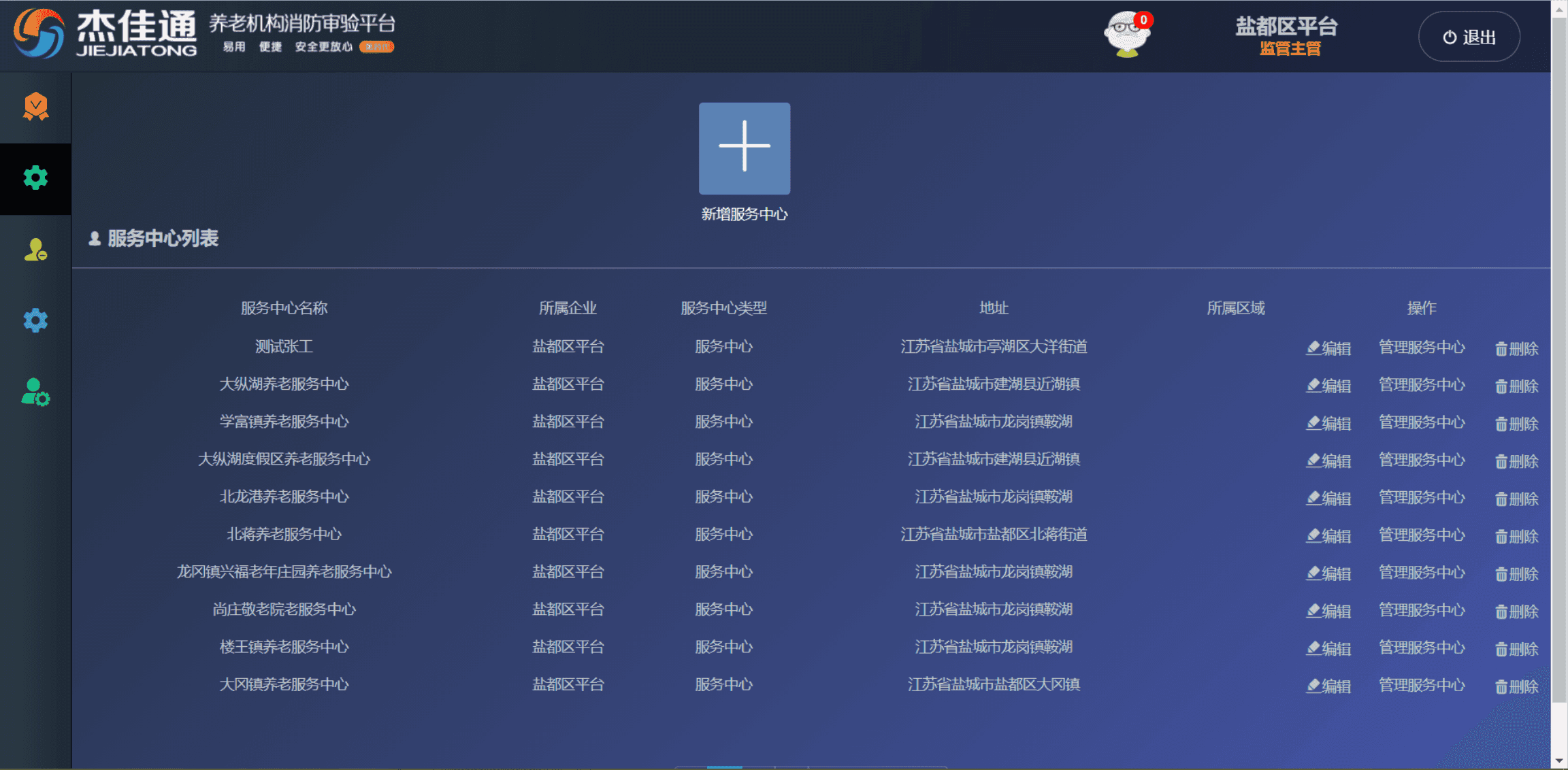This screenshot has width=1568, height=770.
Task: Delete the 龙冈镇兴福老年庄园养老服务中心 row
Action: point(1516,574)
